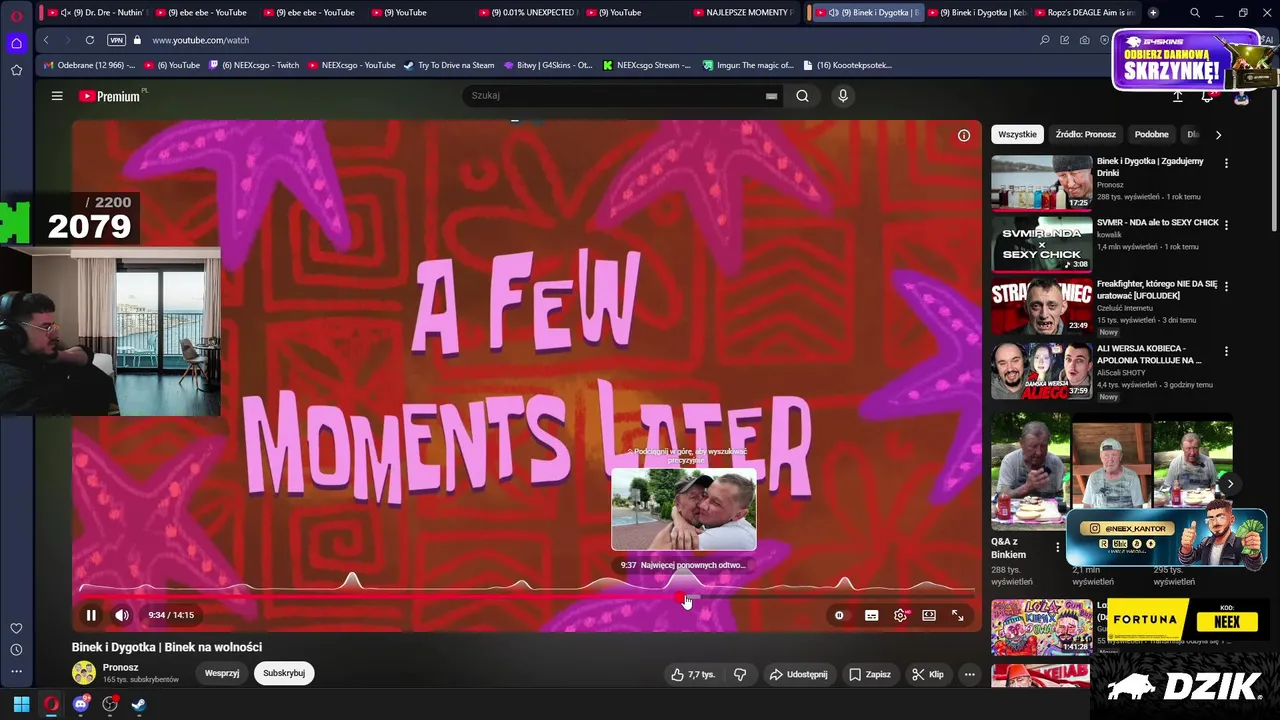Open ALI WERSJA KOBIECA video thumbnail
The width and height of the screenshot is (1280, 720).
(1041, 370)
